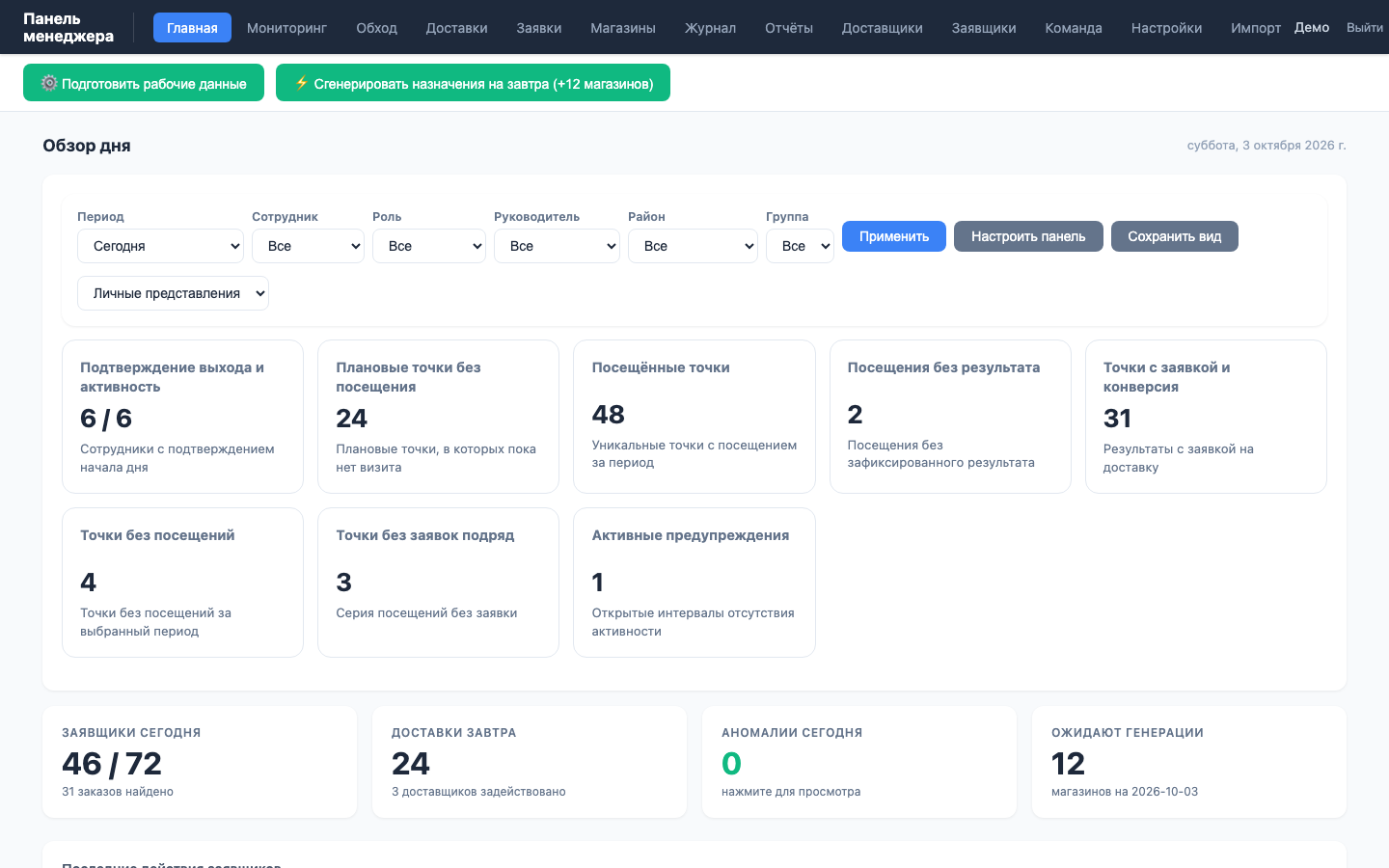Open the Район filter dropdown
Image resolution: width=1389 pixels, height=868 pixels.
(693, 246)
